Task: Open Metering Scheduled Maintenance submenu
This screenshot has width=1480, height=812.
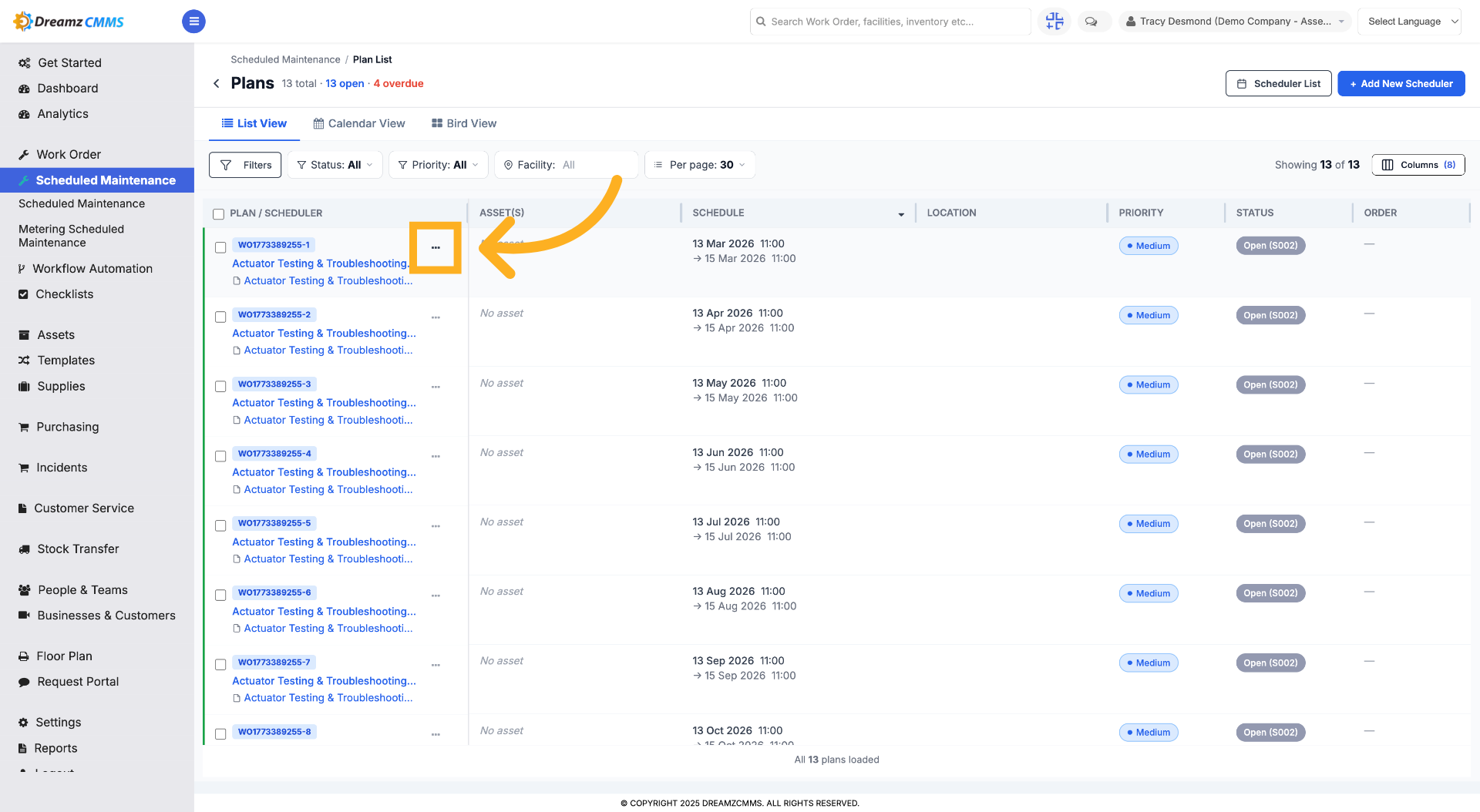Action: point(71,236)
